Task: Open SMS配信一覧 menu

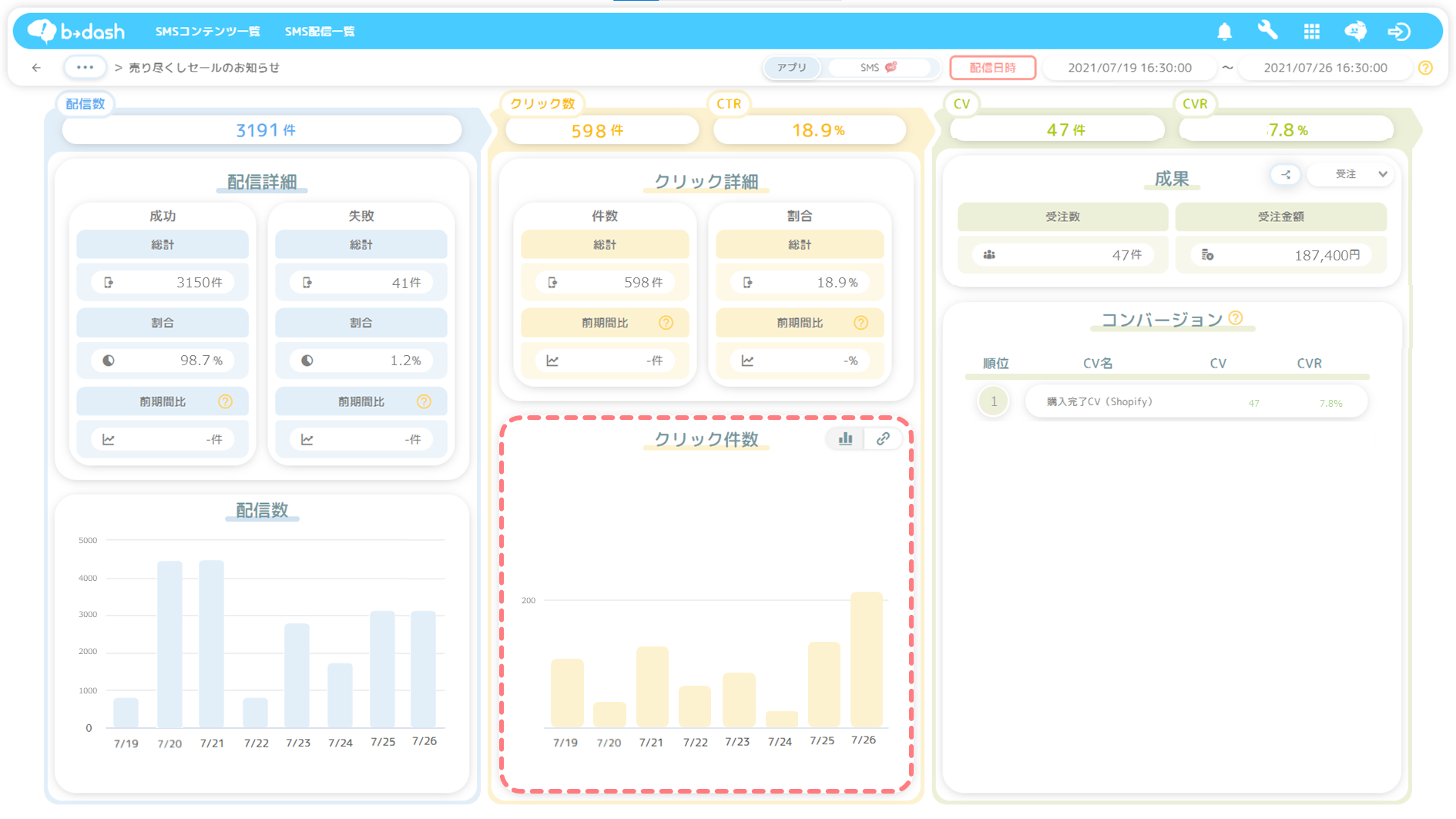Action: [320, 32]
